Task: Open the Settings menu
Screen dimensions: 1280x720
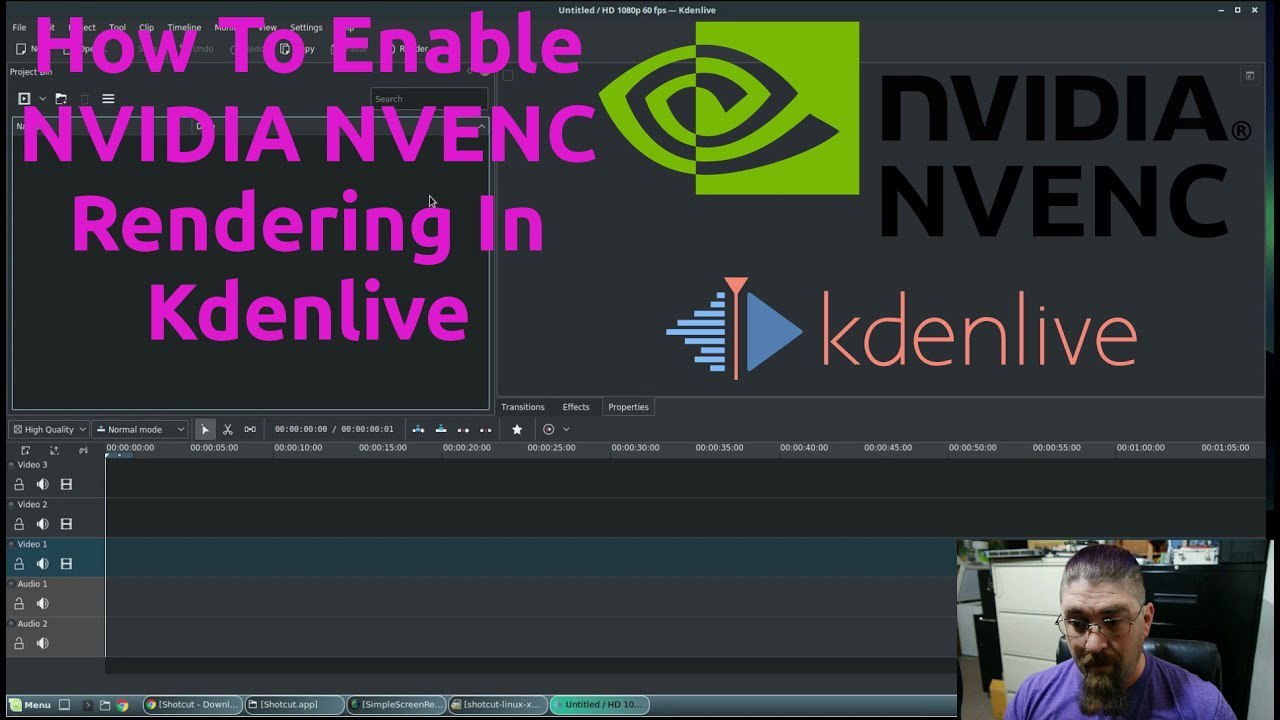Action: [x=306, y=27]
